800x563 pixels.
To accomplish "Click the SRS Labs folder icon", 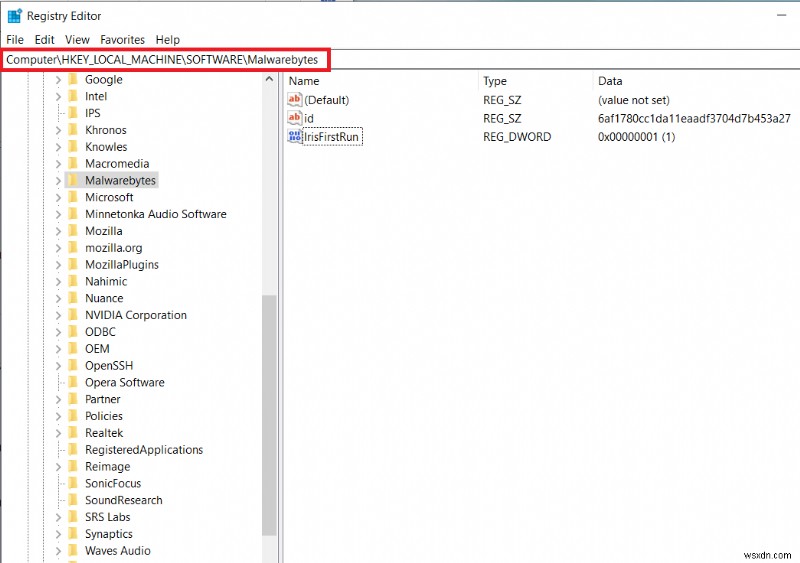I will point(73,517).
